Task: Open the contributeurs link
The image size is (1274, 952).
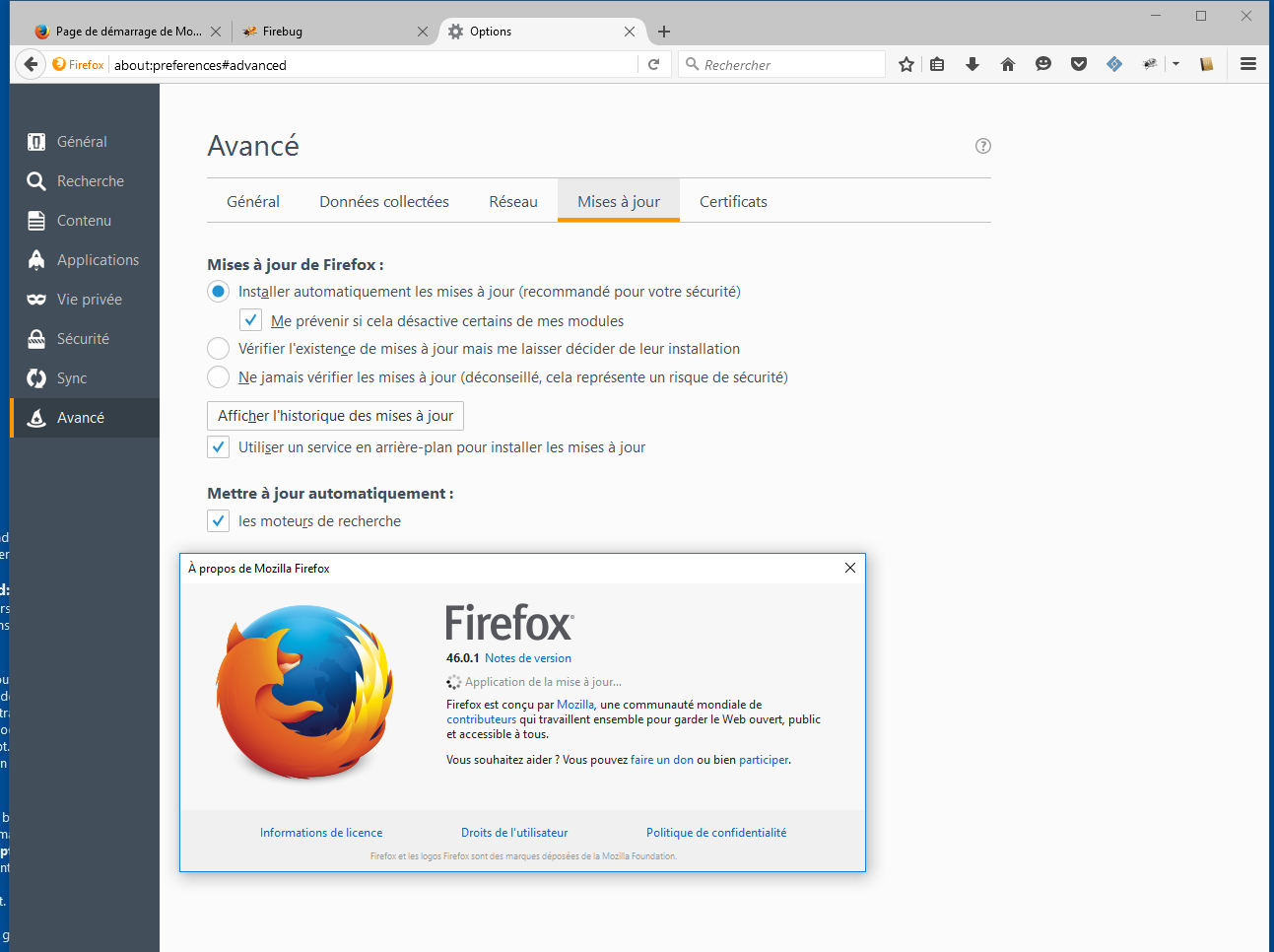Action: coord(481,719)
